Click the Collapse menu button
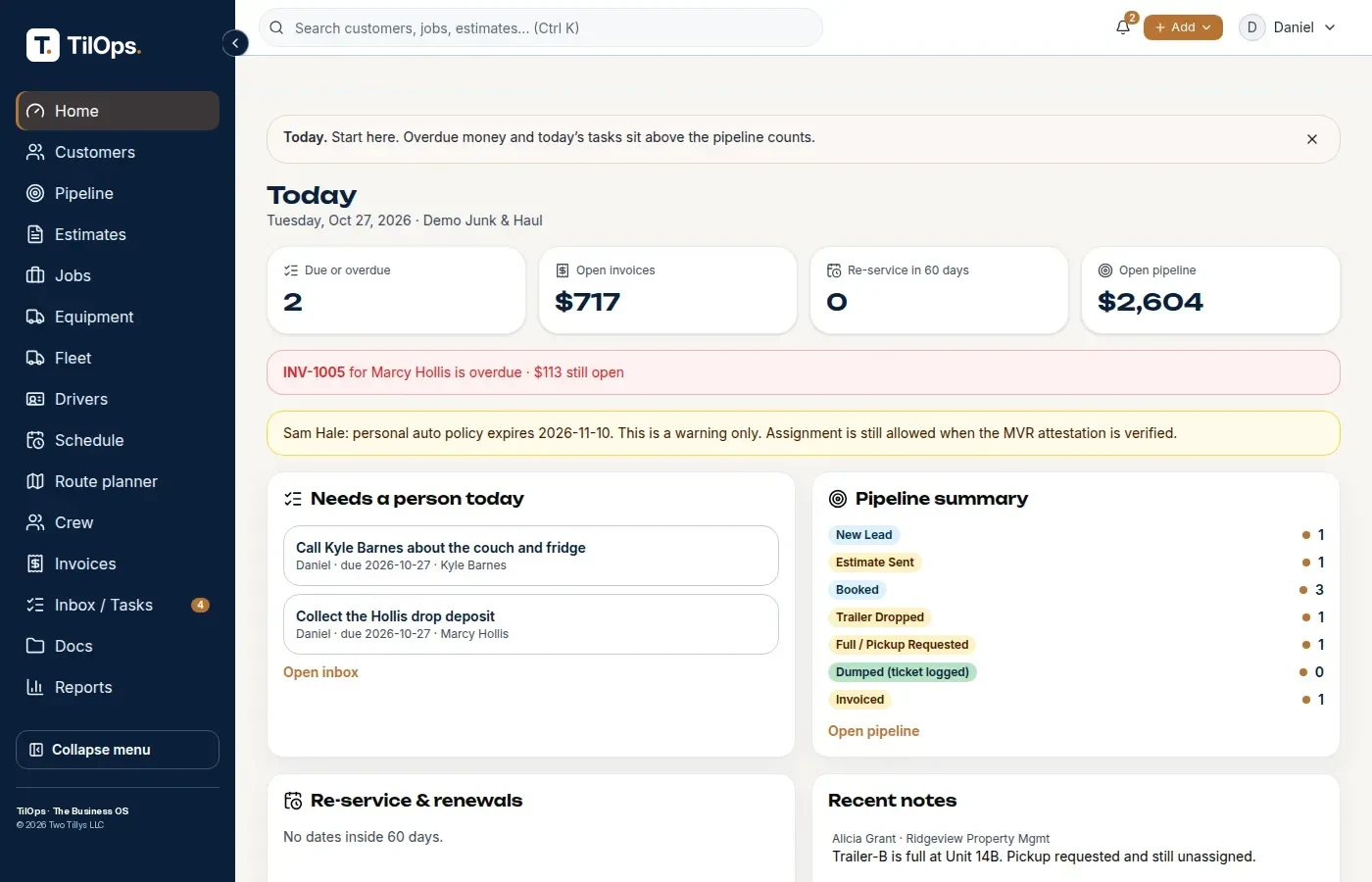Image resolution: width=1372 pixels, height=882 pixels. pos(118,750)
